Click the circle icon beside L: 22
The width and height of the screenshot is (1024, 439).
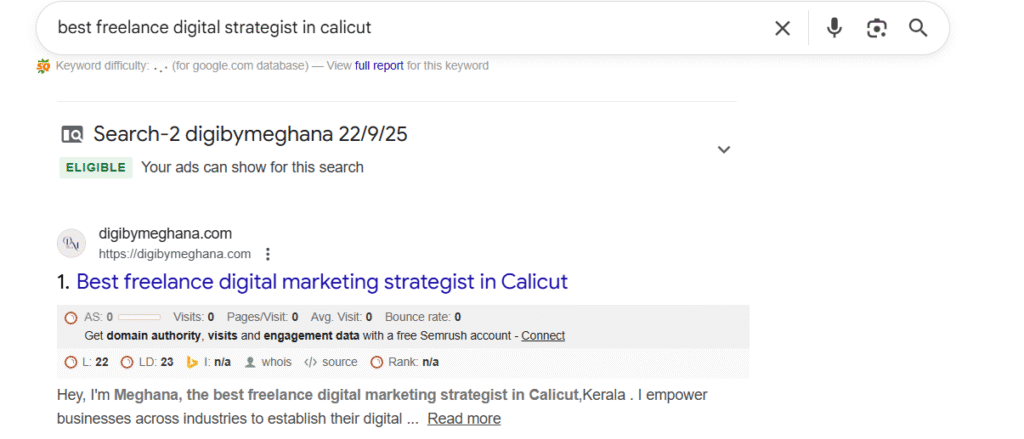pyautogui.click(x=71, y=362)
